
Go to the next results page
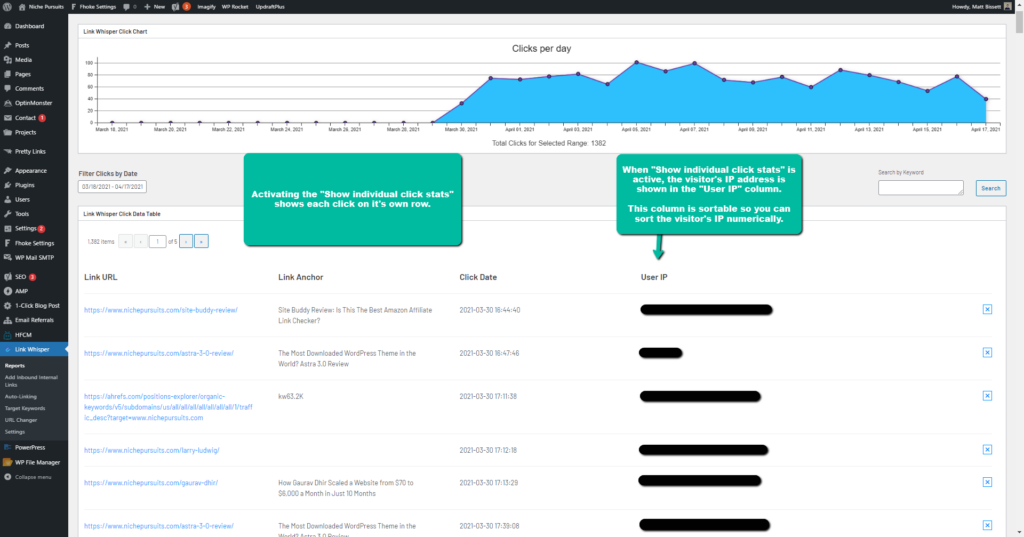click(186, 242)
